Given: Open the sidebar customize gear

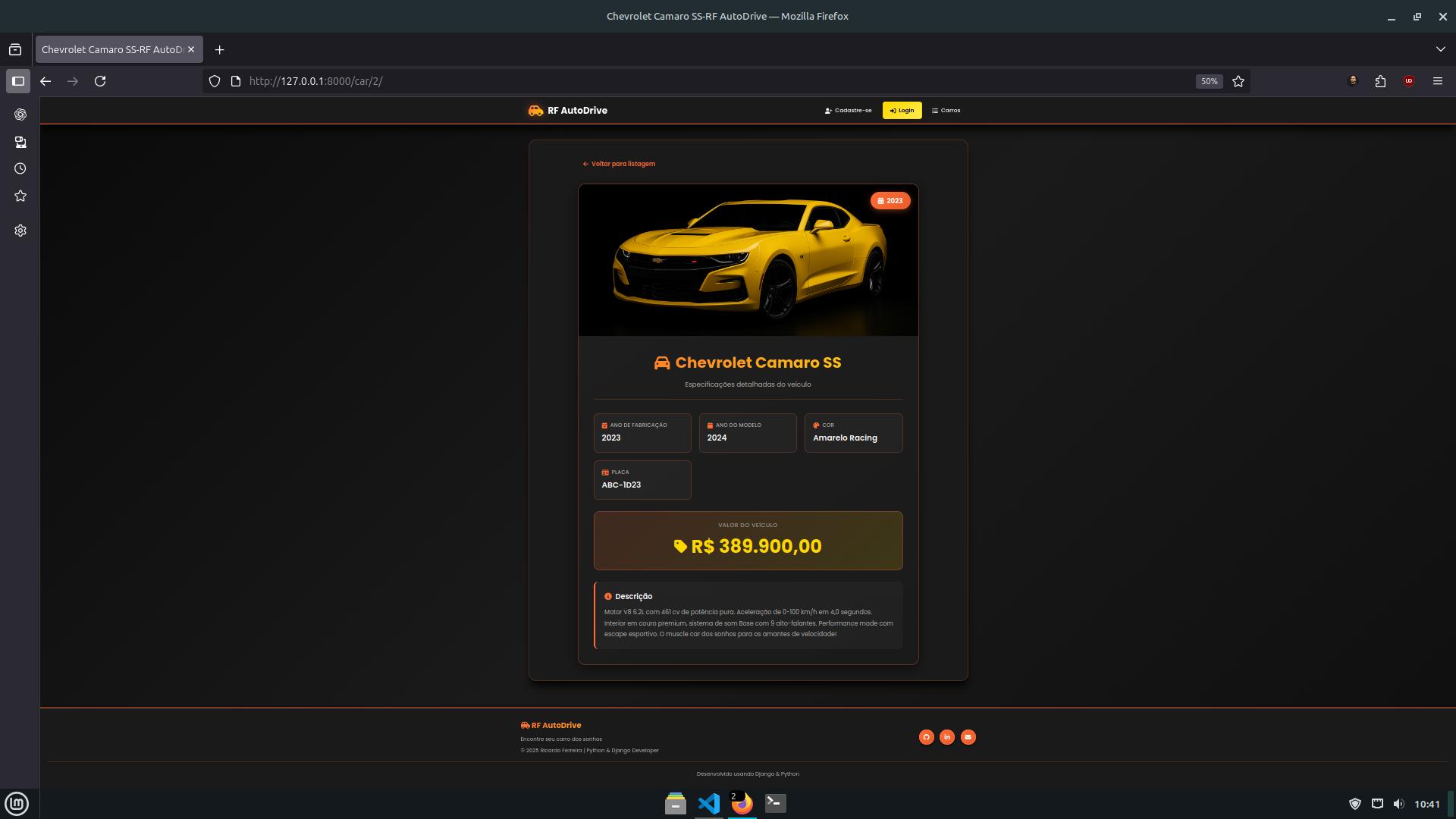Looking at the screenshot, I should click(x=20, y=231).
